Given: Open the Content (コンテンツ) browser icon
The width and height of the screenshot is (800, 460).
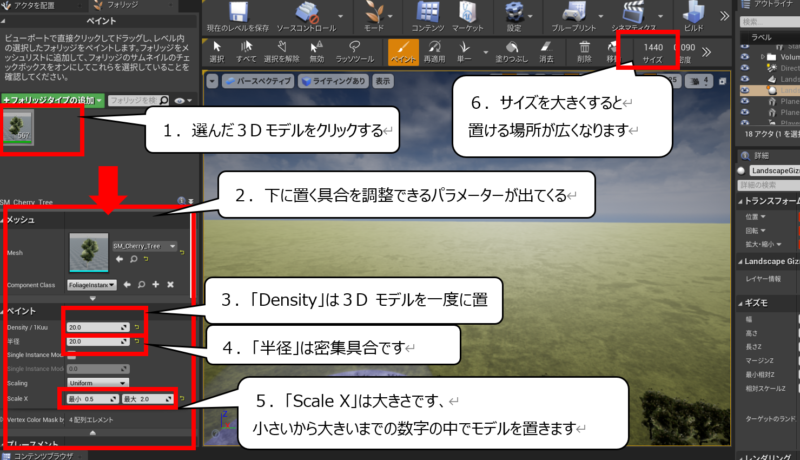Looking at the screenshot, I should pyautogui.click(x=428, y=16).
